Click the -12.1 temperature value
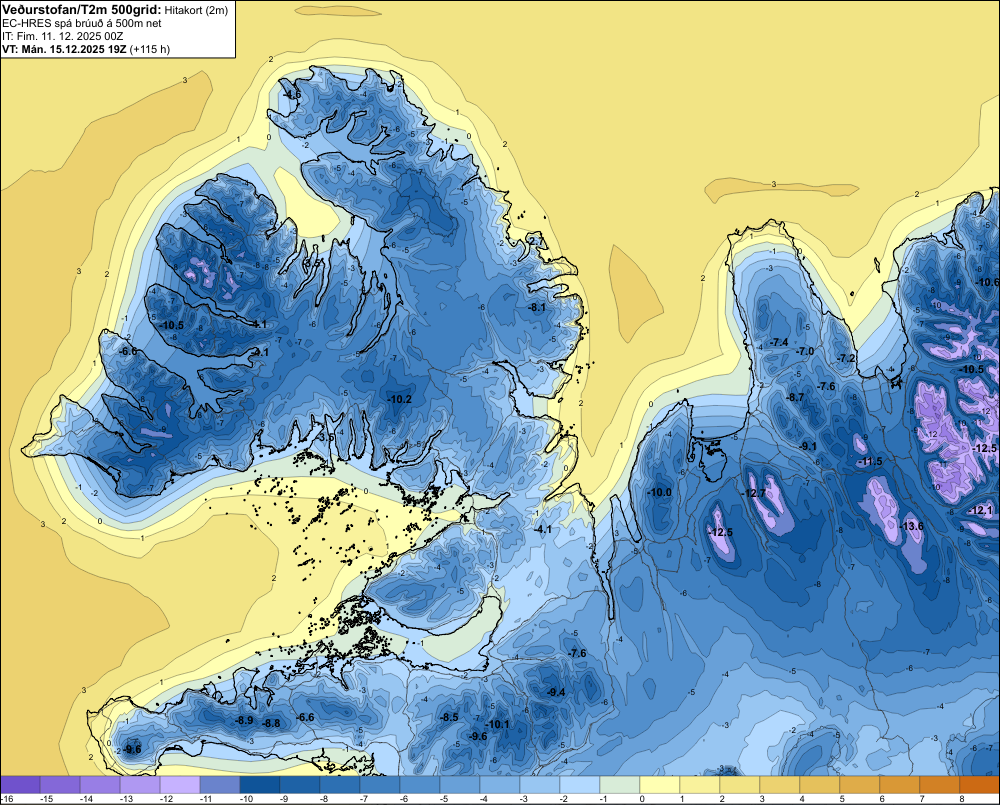The image size is (1000, 805). [981, 510]
